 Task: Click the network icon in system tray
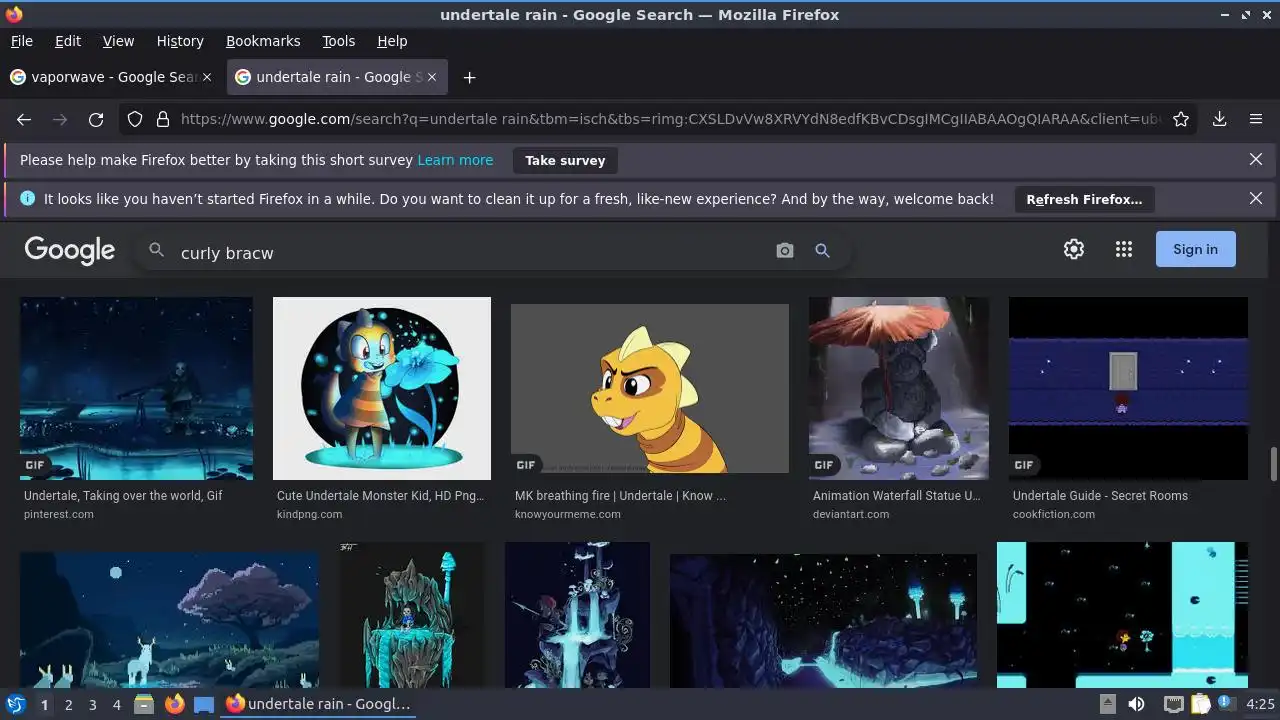pos(1174,704)
